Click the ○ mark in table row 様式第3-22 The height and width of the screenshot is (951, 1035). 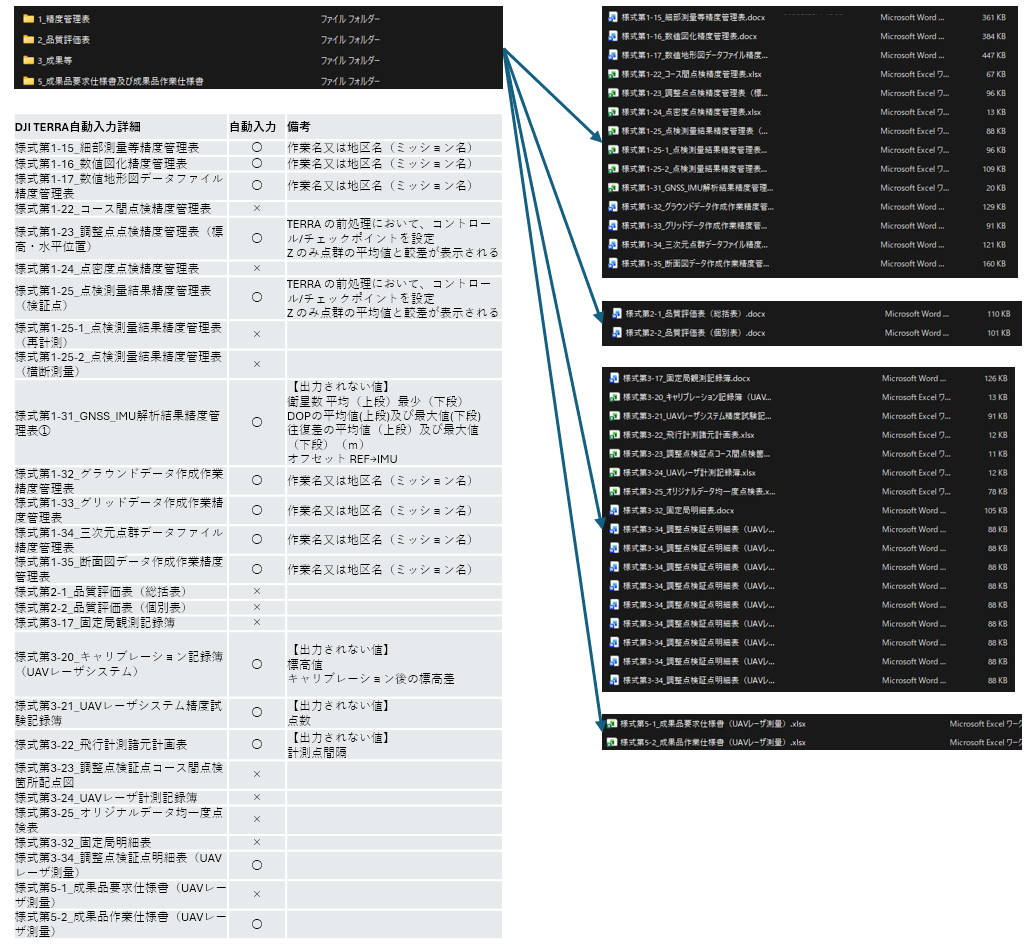[257, 744]
